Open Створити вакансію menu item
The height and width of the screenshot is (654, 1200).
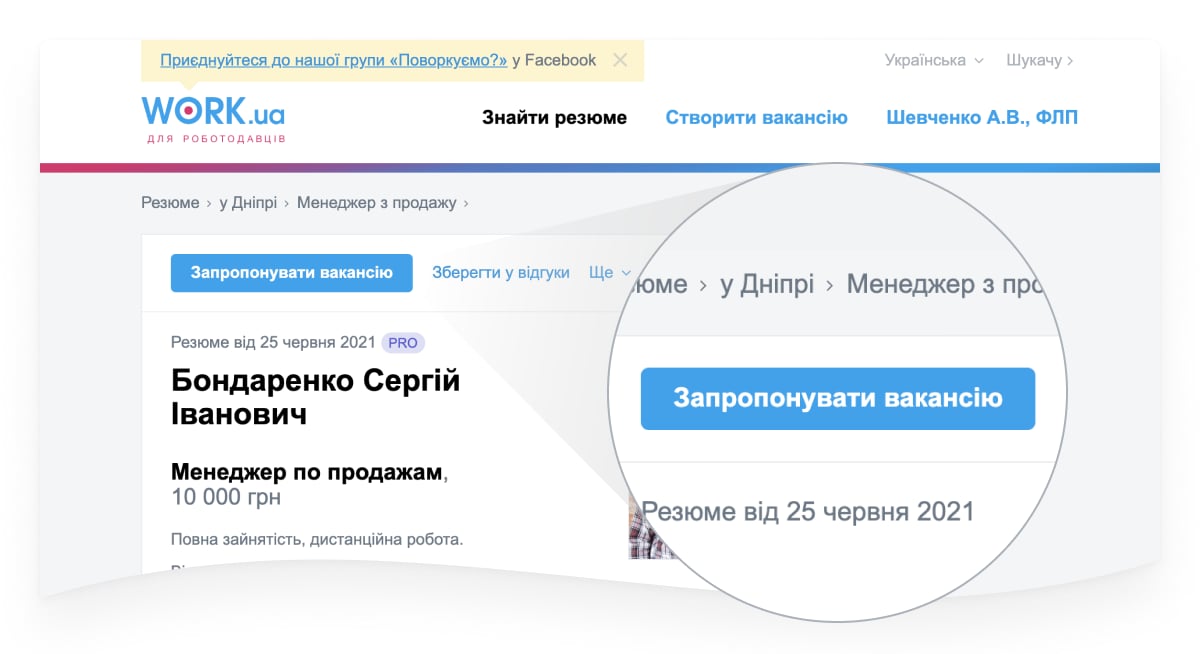[756, 118]
